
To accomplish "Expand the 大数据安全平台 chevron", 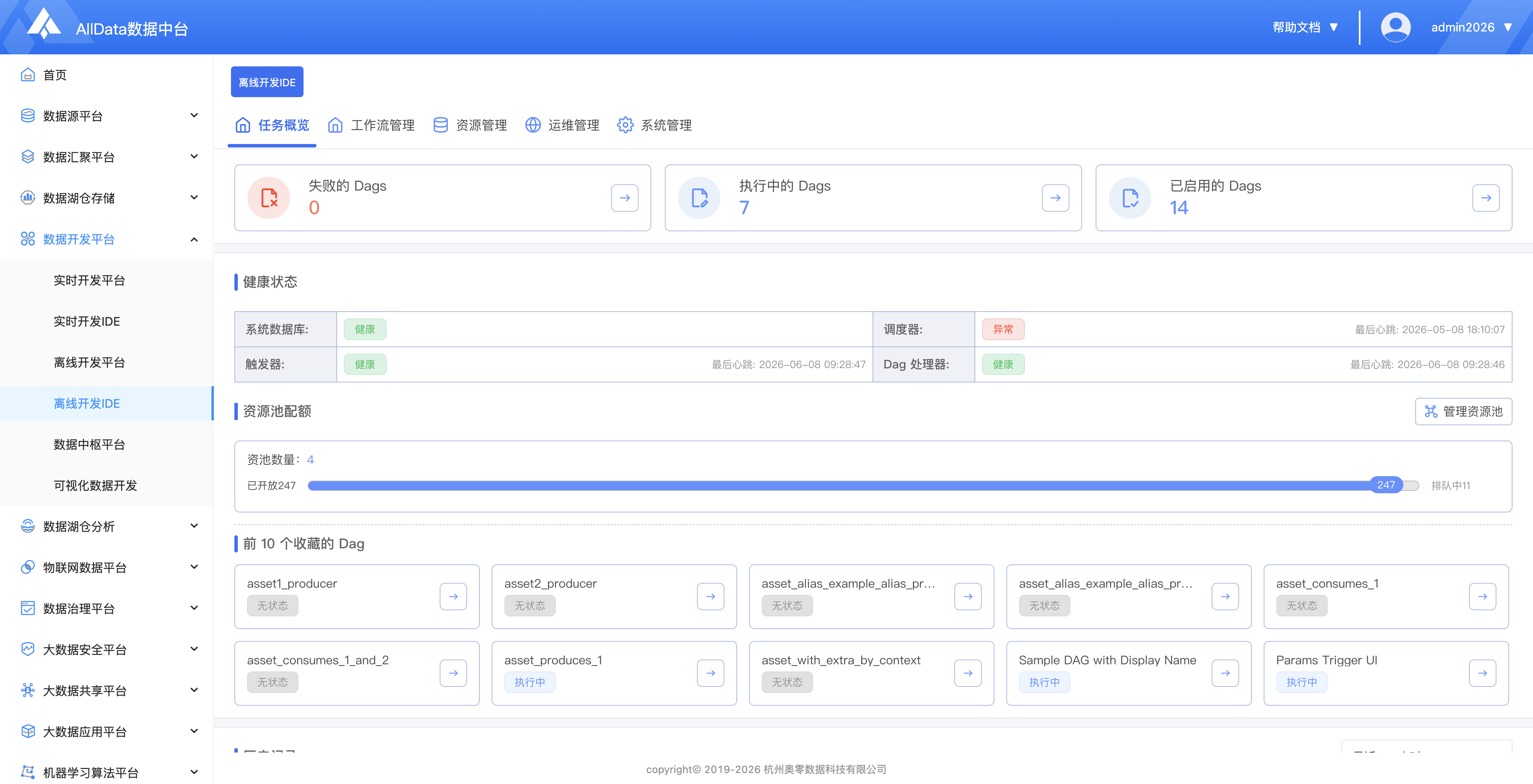I will [194, 649].
